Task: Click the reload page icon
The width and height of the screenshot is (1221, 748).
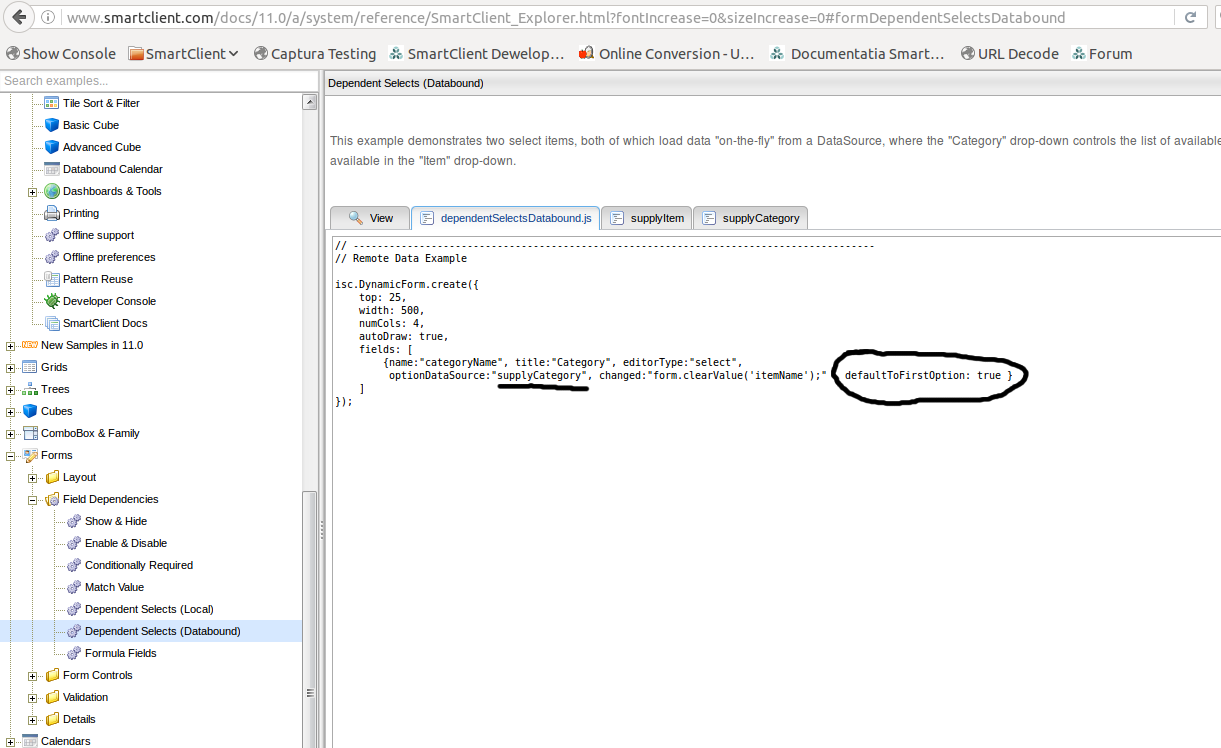Action: coord(1190,18)
